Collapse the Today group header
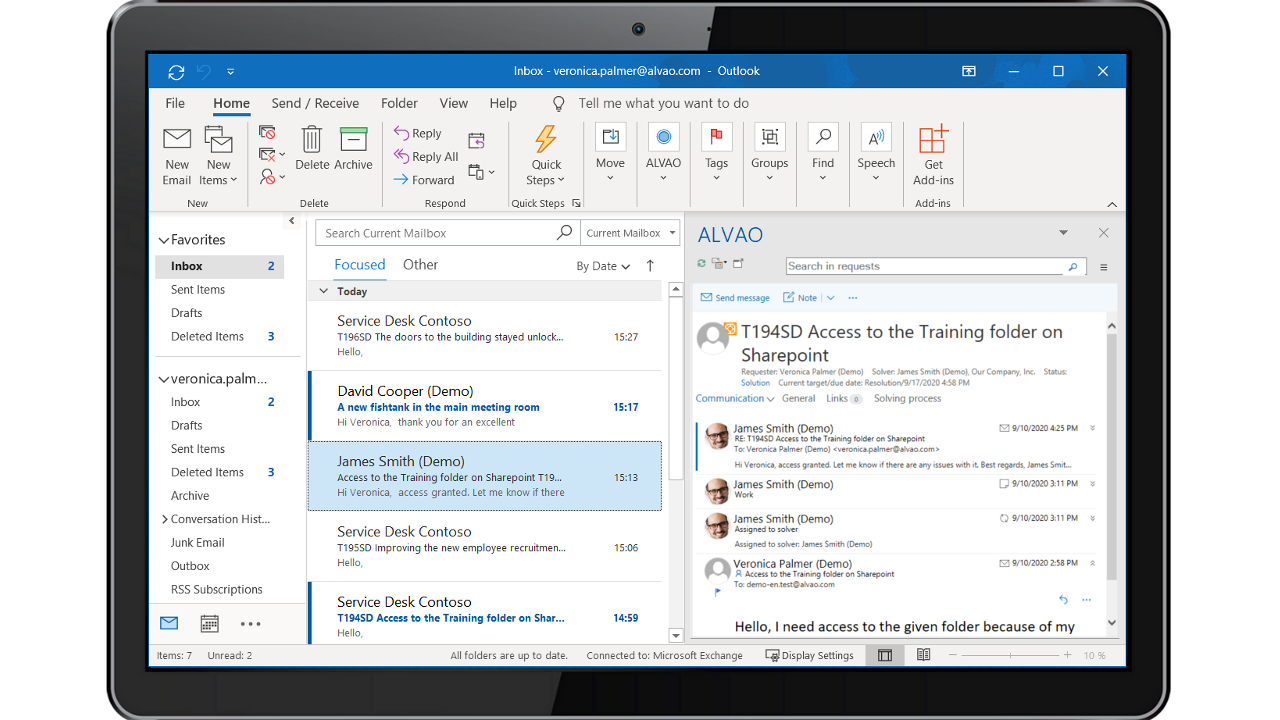Viewport: 1280px width, 720px height. 323,291
